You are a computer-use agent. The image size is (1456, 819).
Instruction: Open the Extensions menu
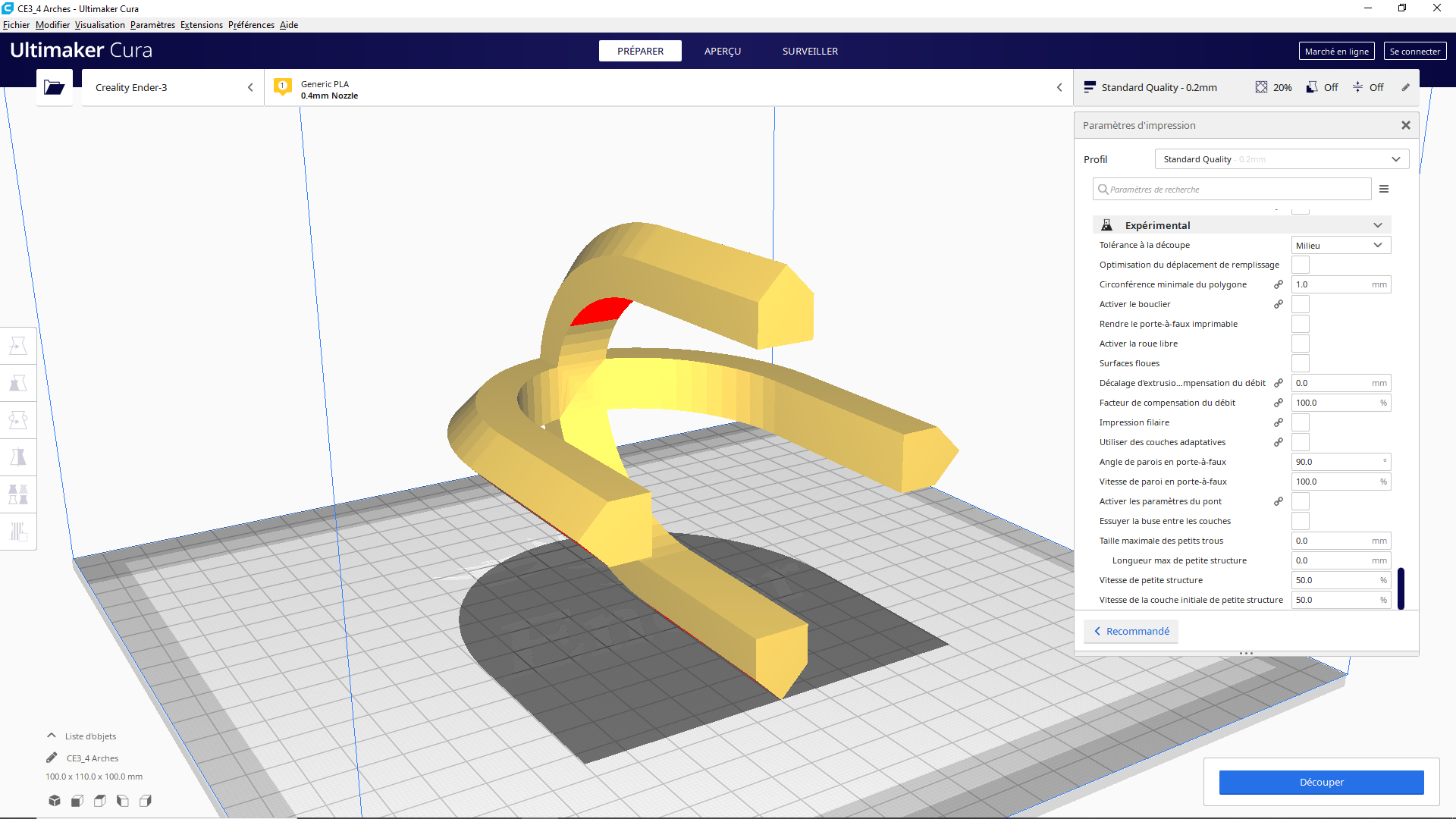201,25
